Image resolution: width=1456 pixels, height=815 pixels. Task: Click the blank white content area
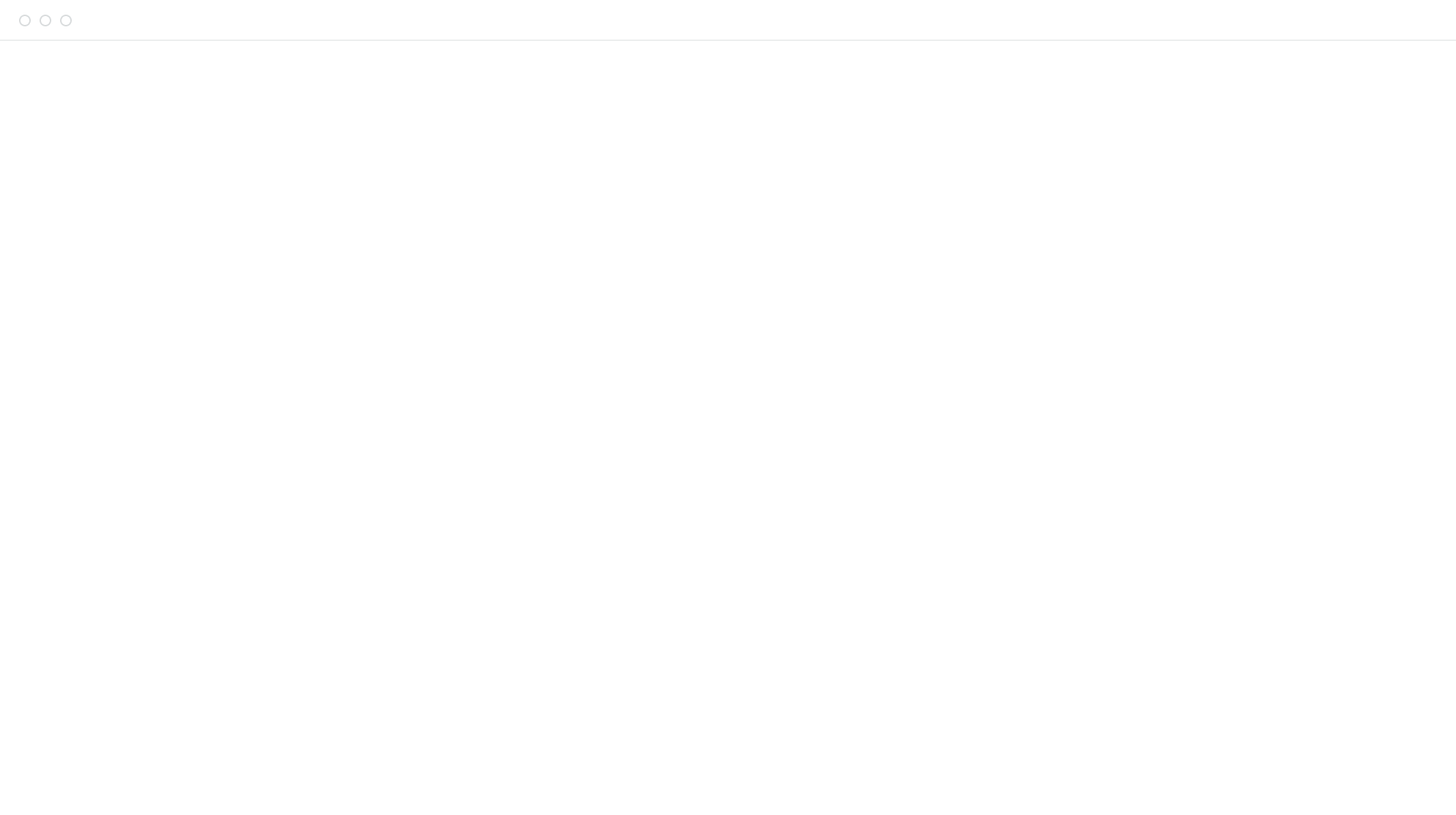pos(728,428)
